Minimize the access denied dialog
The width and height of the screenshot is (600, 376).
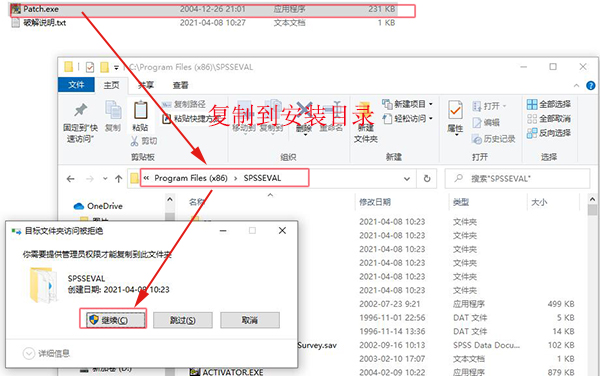click(223, 231)
